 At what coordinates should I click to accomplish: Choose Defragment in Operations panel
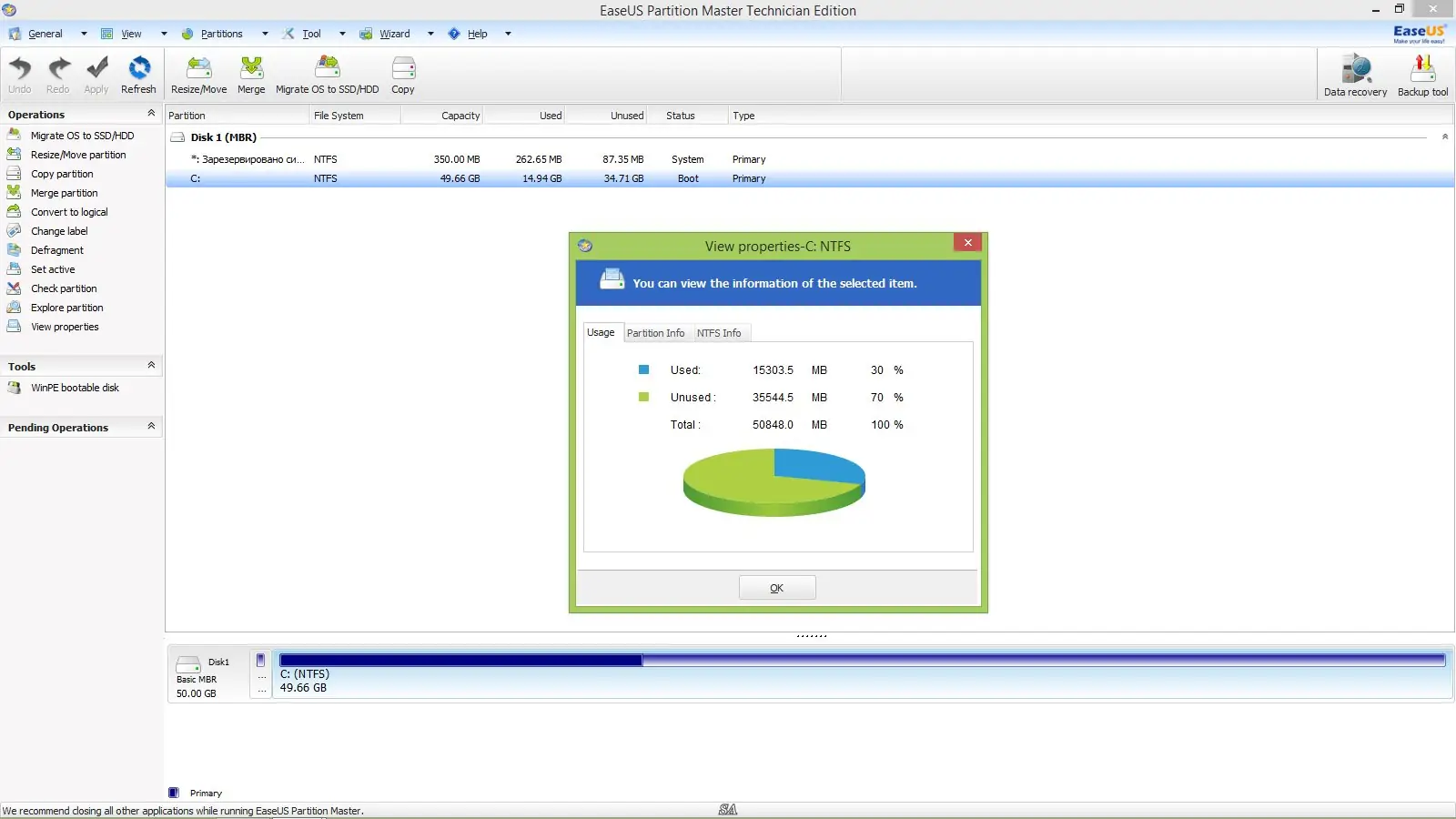click(56, 250)
